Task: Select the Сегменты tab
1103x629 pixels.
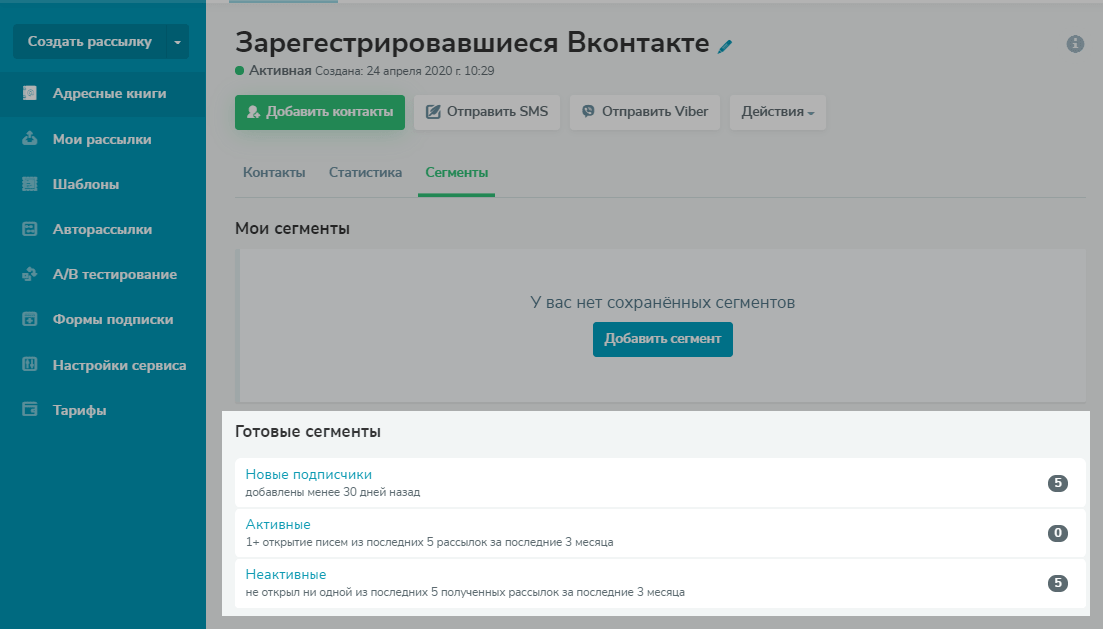Action: (x=457, y=173)
